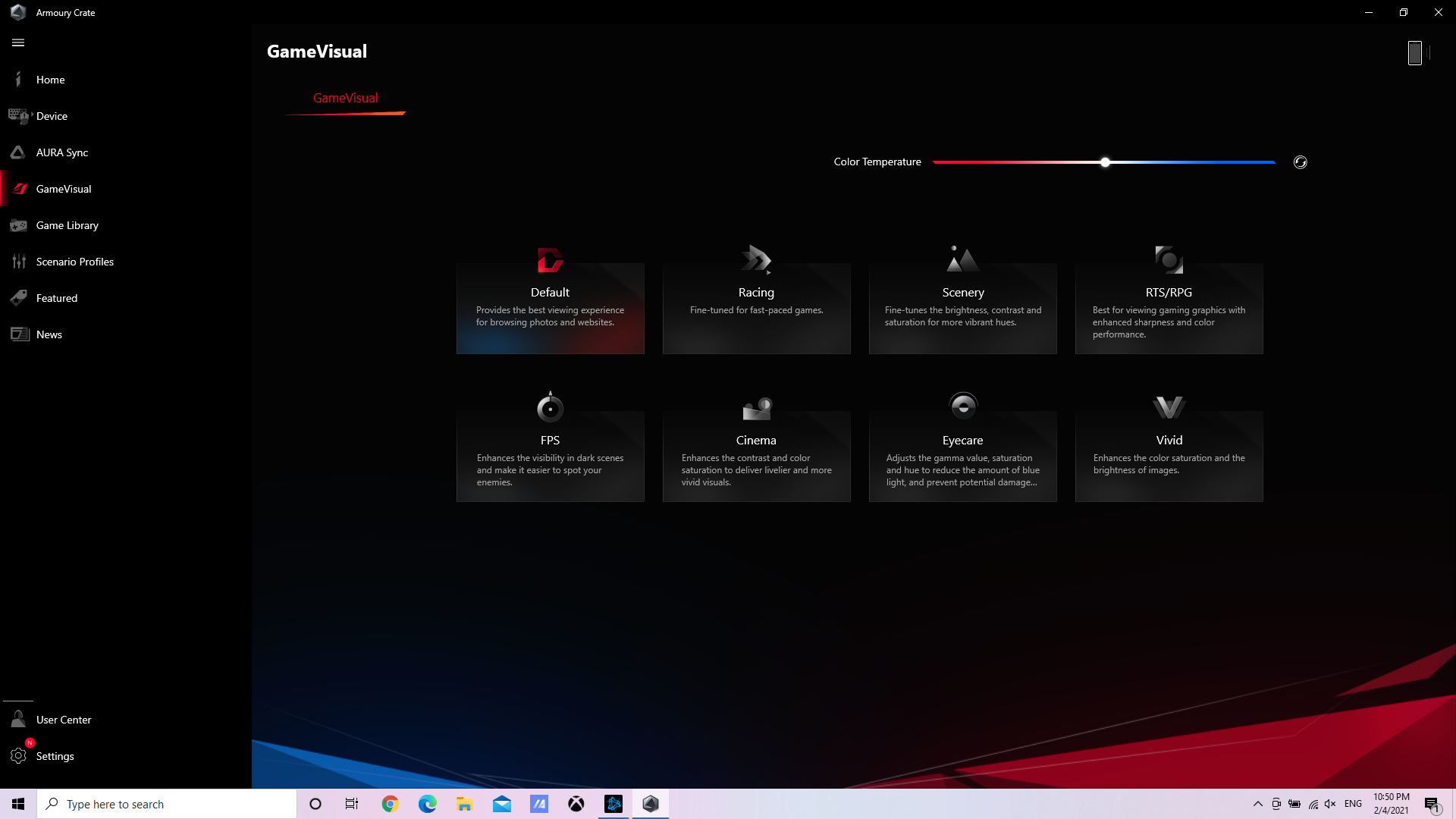Click the Featured tag icon

click(18, 297)
